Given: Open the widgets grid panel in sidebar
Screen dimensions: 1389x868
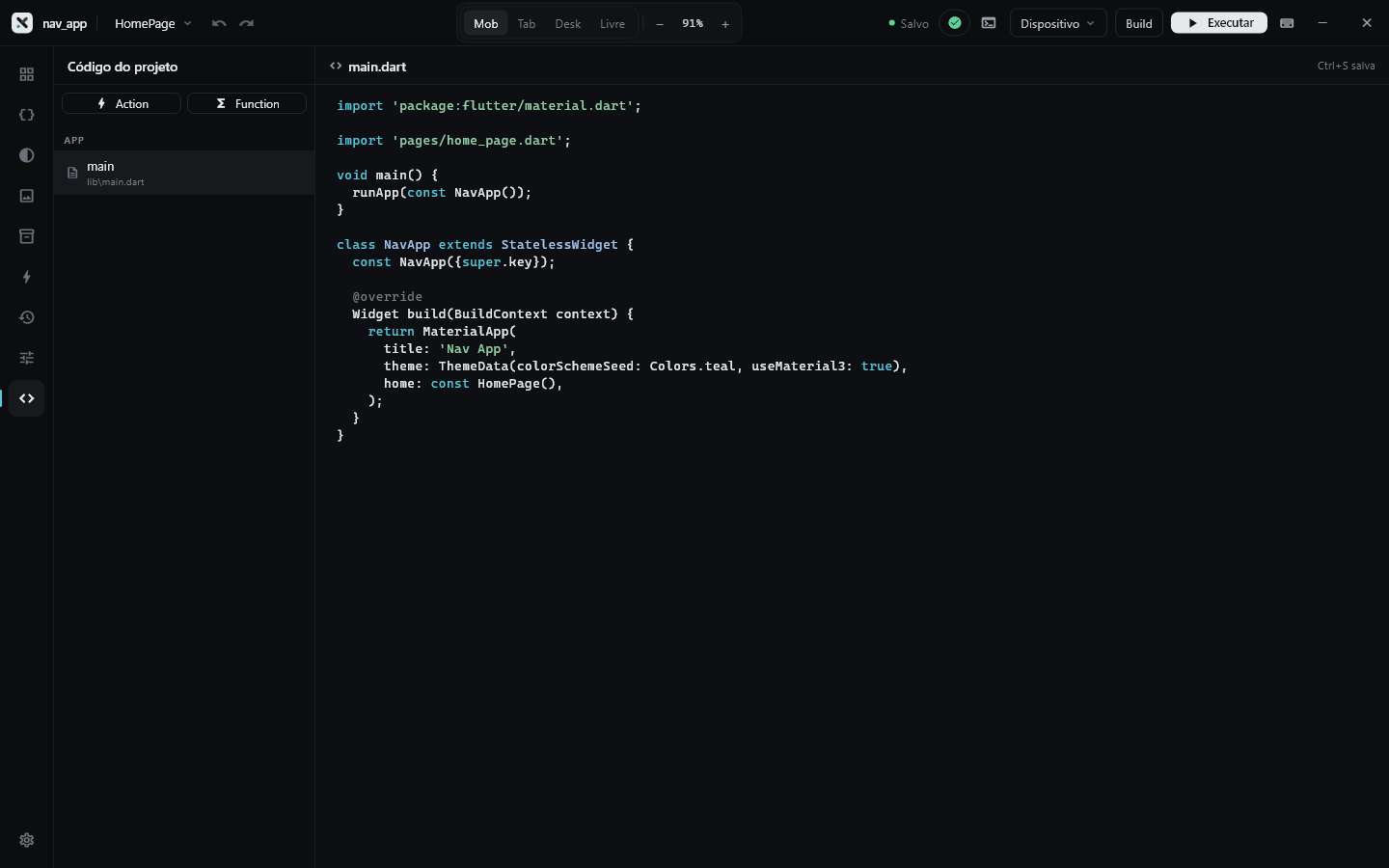Looking at the screenshot, I should (x=27, y=74).
